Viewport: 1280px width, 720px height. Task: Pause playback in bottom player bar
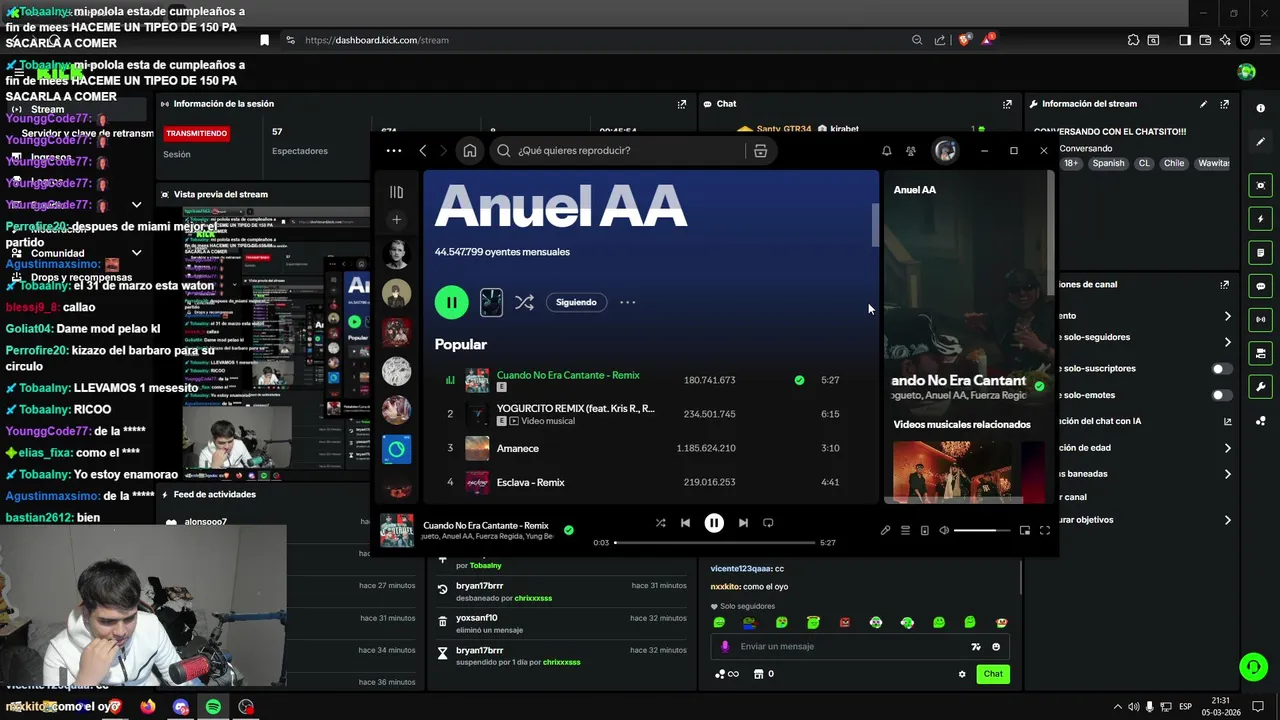714,522
